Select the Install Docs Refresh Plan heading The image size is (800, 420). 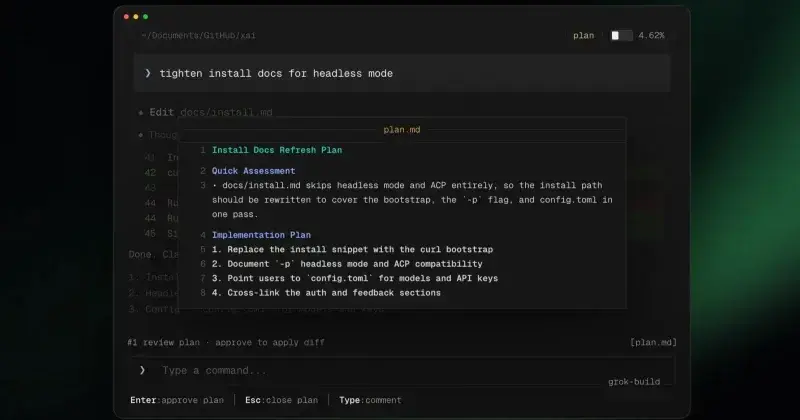pyautogui.click(x=277, y=150)
